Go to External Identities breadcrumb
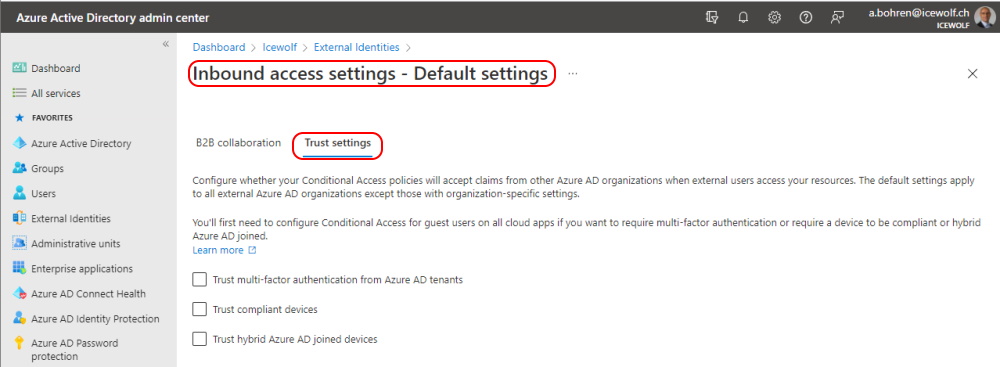 357,47
